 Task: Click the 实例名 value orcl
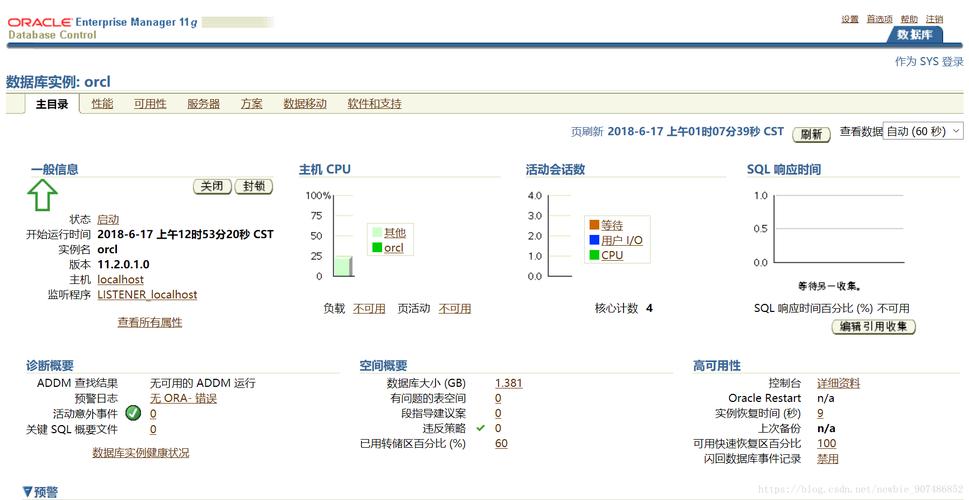[108, 250]
